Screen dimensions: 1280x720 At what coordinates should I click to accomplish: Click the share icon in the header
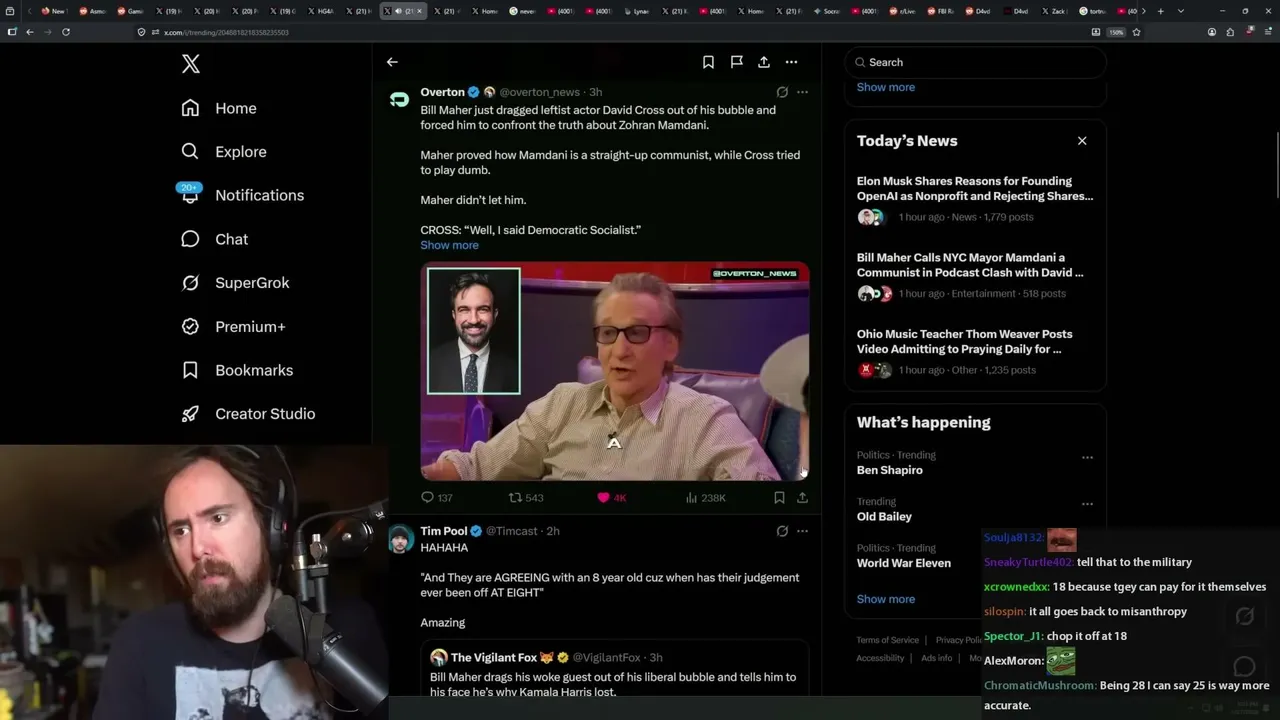(764, 62)
